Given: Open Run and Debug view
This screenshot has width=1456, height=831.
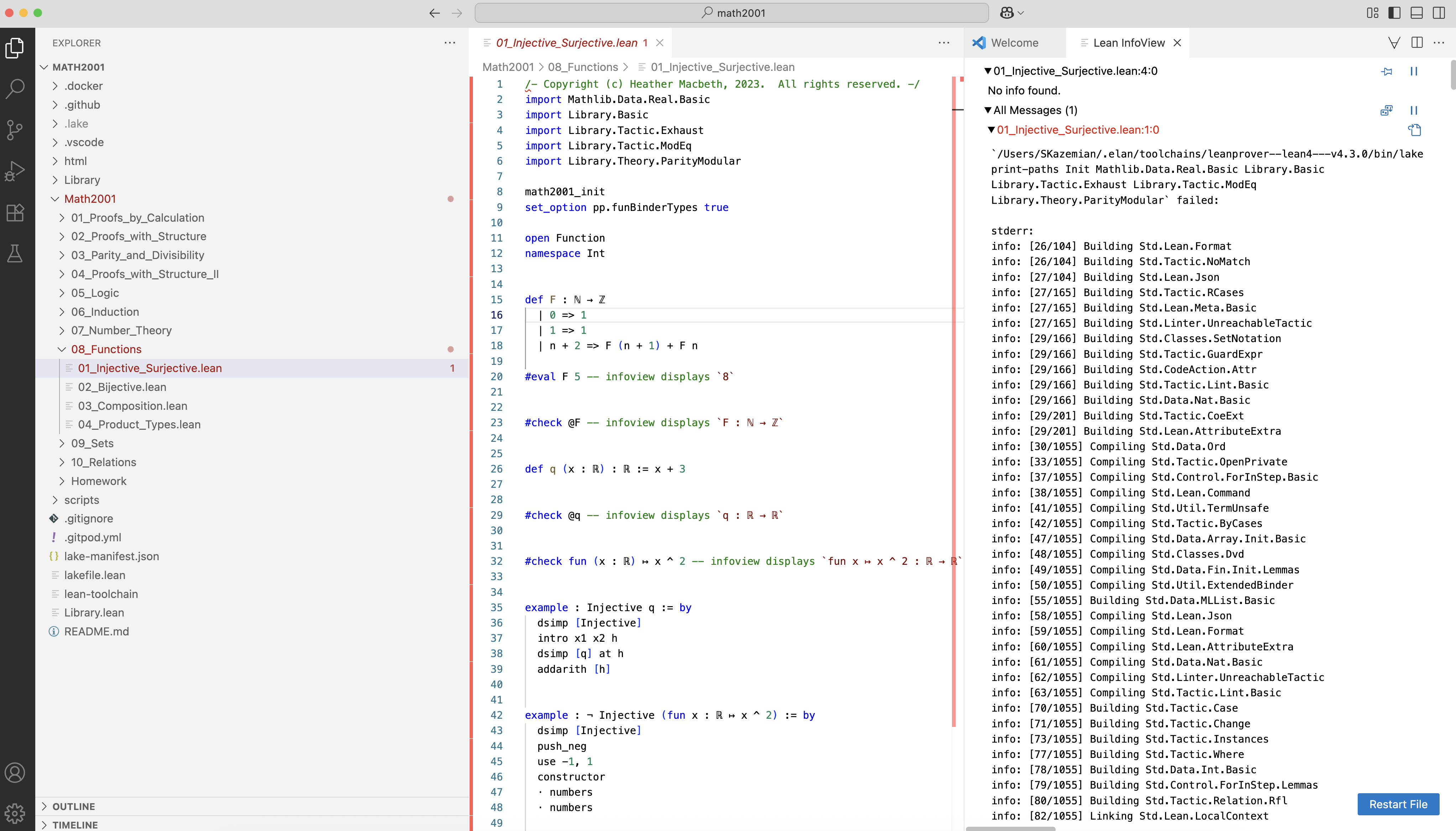Looking at the screenshot, I should (15, 171).
